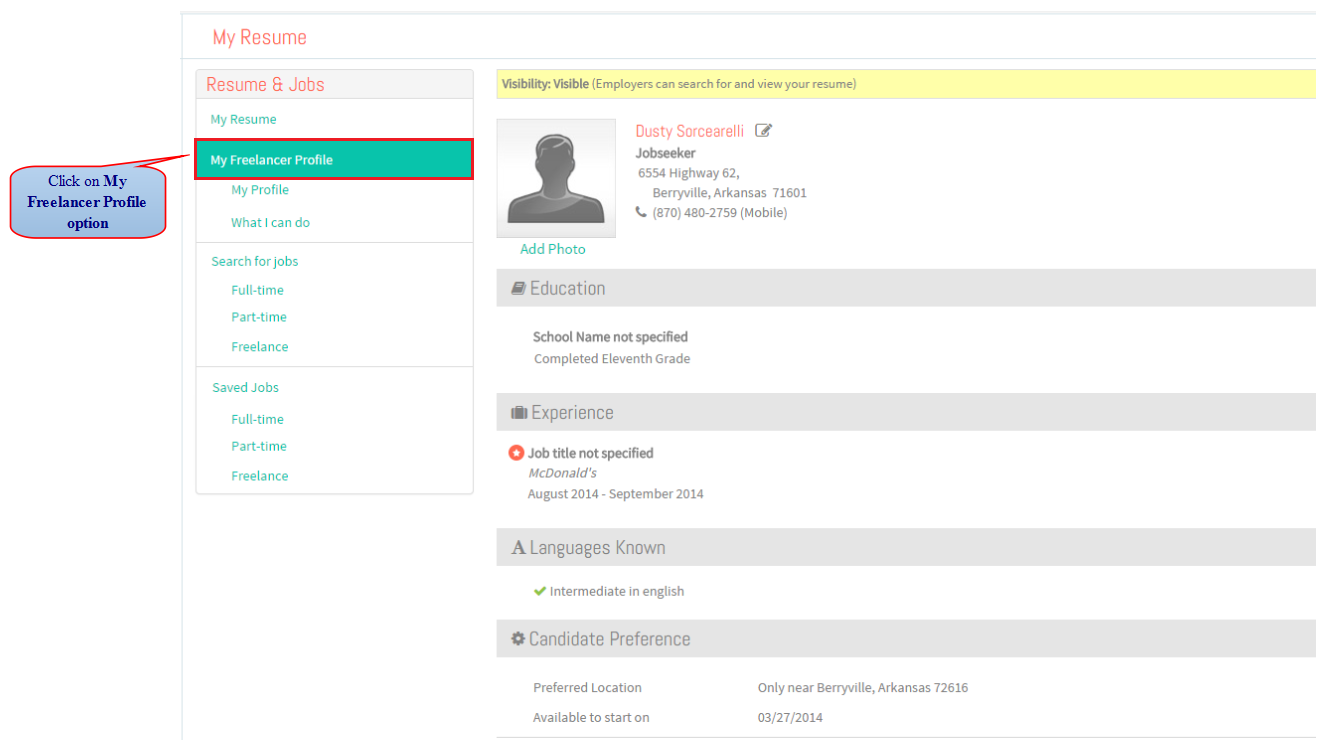Click the phone number (870) 480-2759
The height and width of the screenshot is (744, 1341).
click(720, 213)
